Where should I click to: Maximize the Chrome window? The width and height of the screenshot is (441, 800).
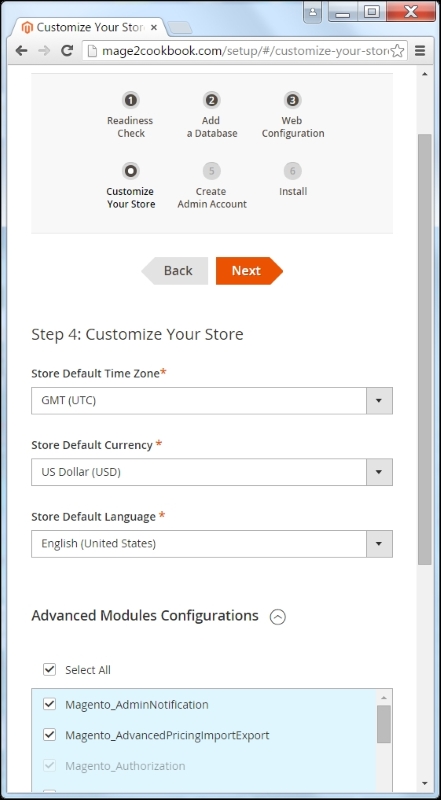click(372, 11)
